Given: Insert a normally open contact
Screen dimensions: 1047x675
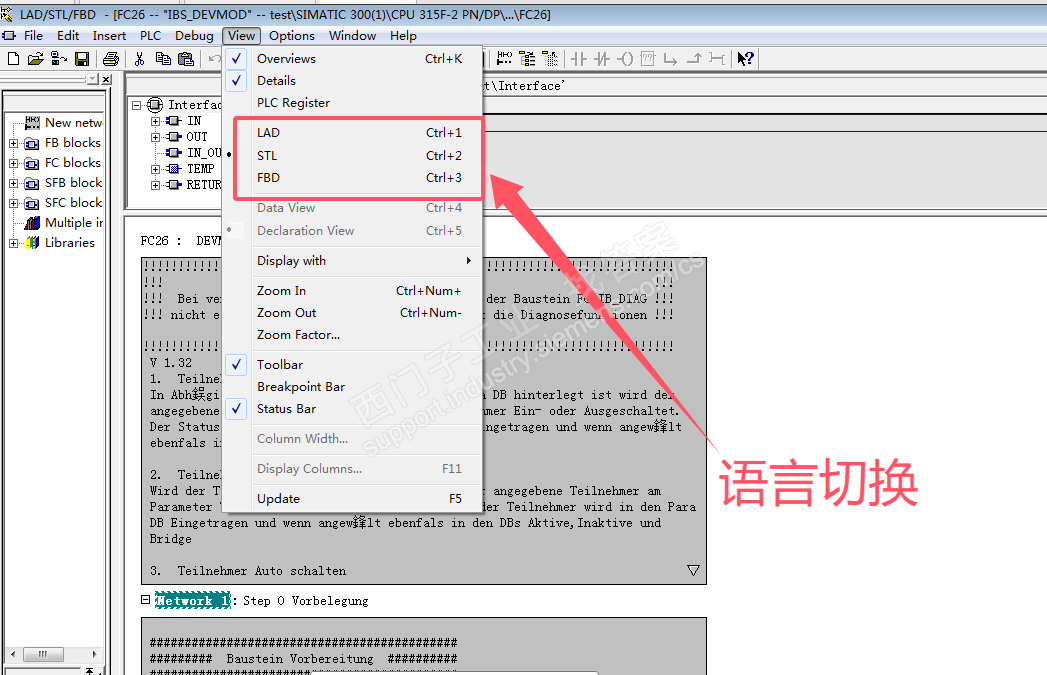Looking at the screenshot, I should click(579, 59).
